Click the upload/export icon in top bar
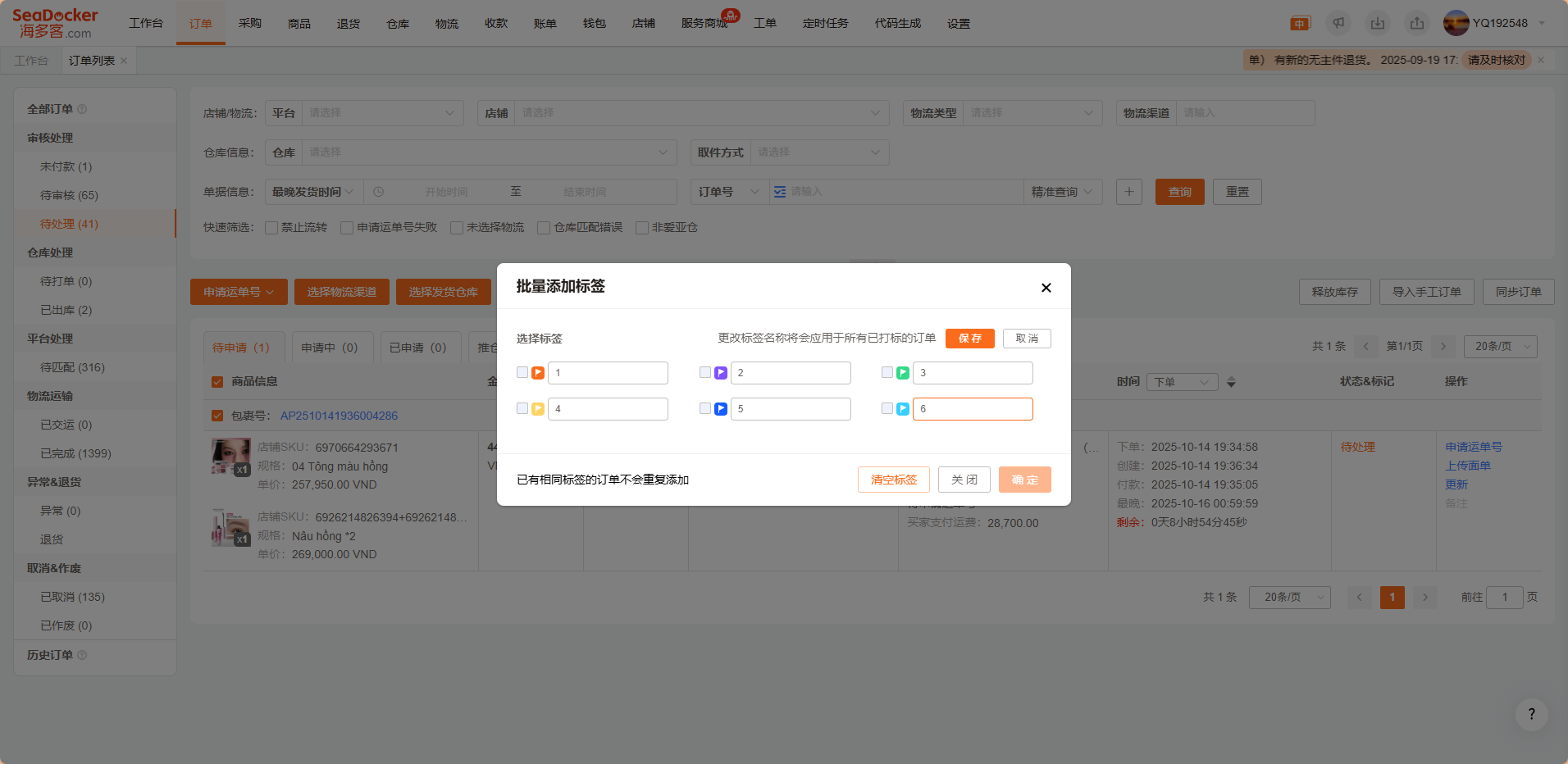Viewport: 1568px width, 764px height. [x=1417, y=23]
